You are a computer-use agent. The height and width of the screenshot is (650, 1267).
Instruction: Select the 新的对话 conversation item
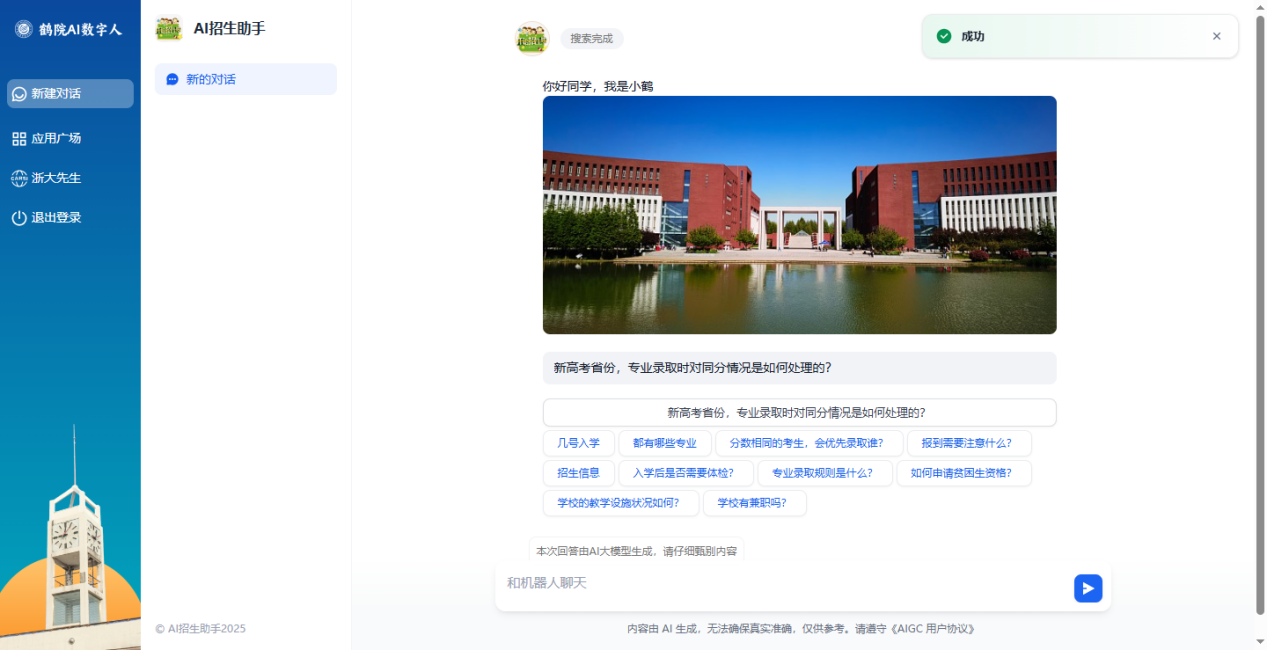[x=246, y=79]
